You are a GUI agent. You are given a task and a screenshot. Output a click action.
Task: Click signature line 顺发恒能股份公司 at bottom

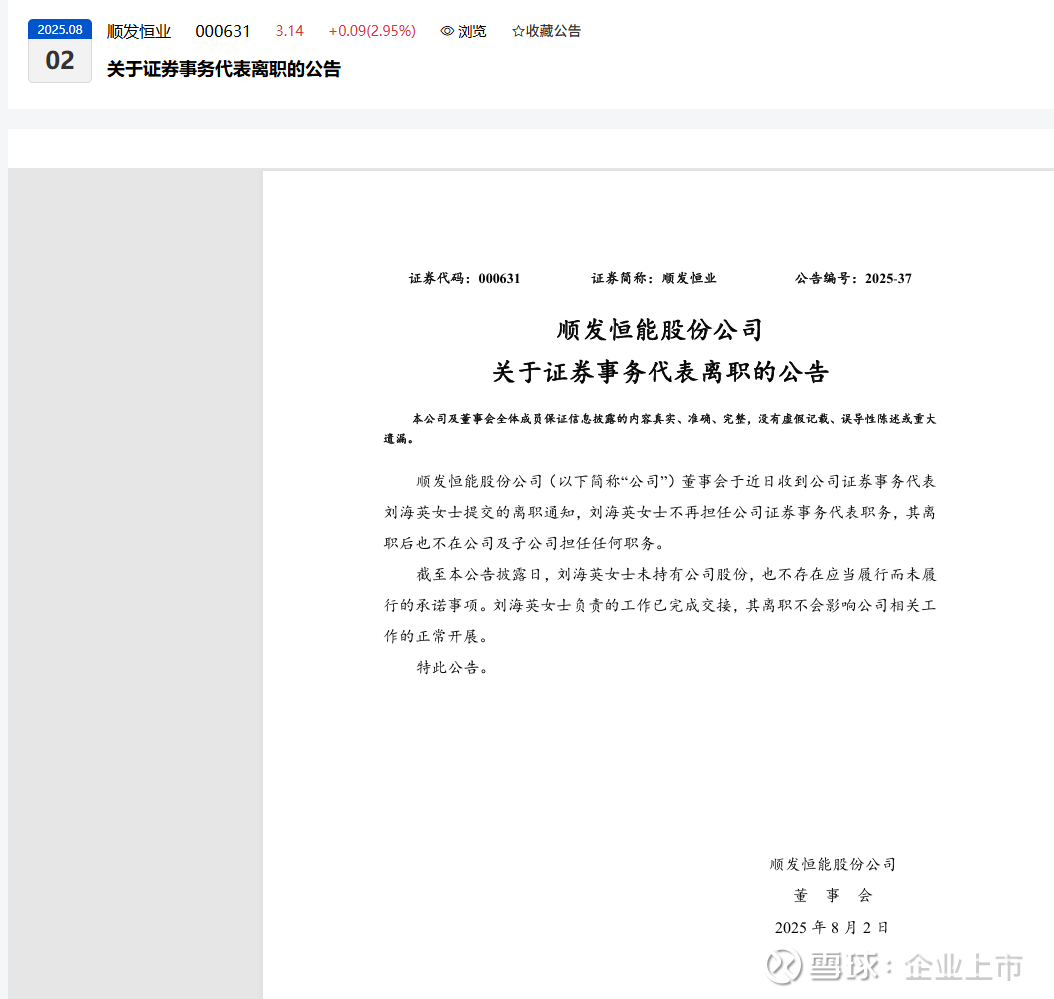pyautogui.click(x=832, y=864)
